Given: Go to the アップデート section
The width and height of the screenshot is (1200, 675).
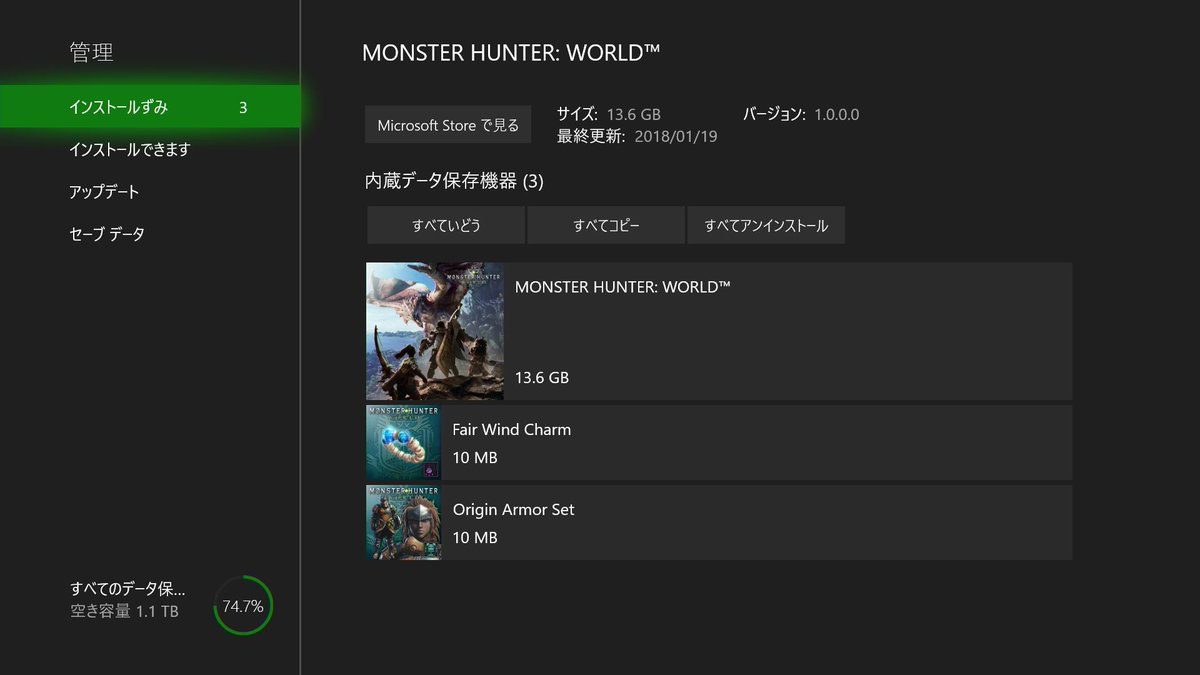Looking at the screenshot, I should point(104,192).
